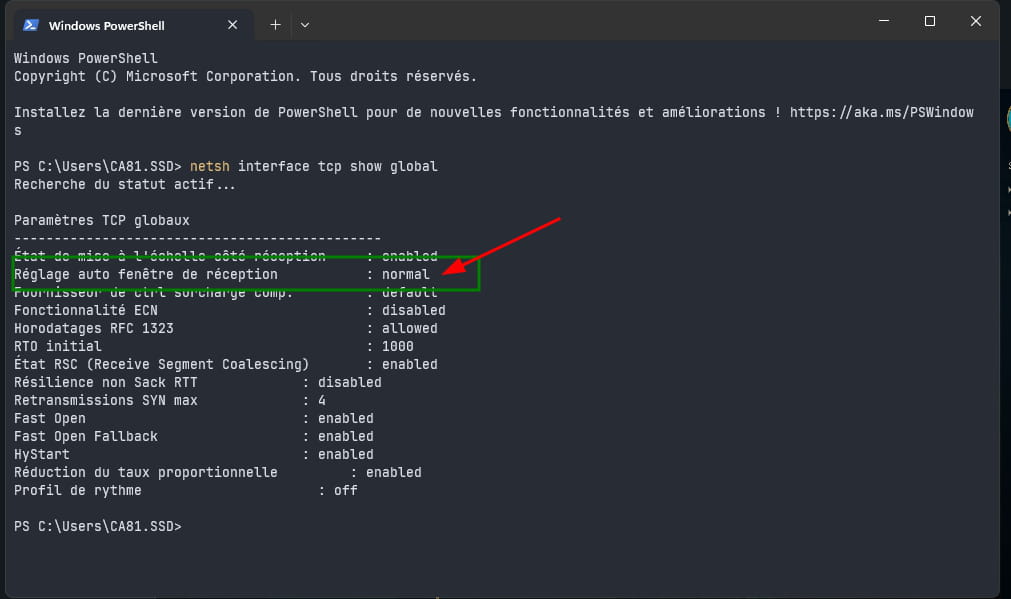
Task: Click 'État RSC (Receive Segment Coalescing)' label
Action: [161, 365]
